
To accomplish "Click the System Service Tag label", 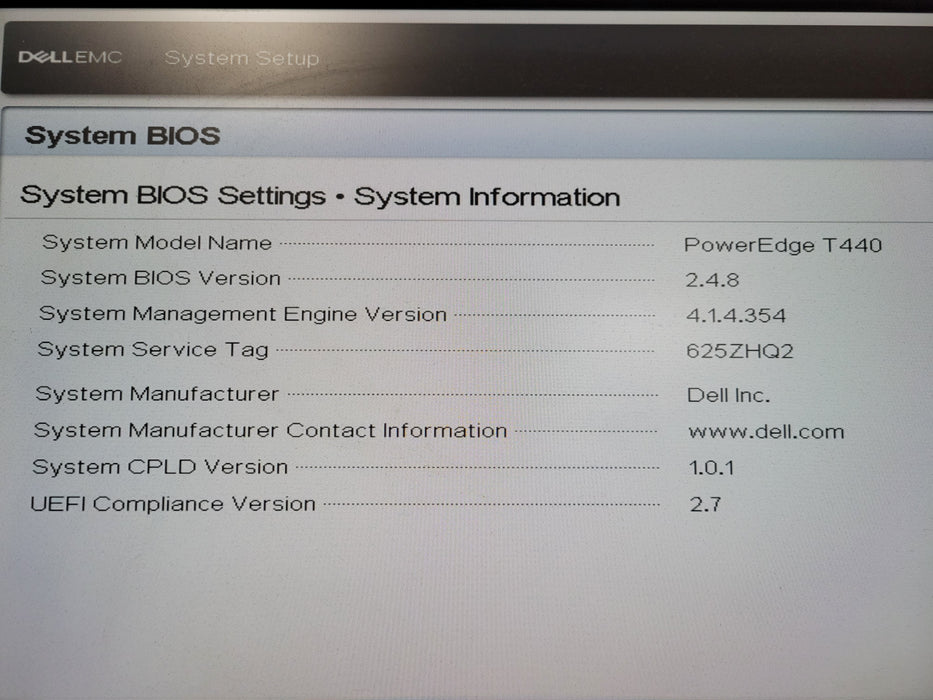I will [153, 350].
